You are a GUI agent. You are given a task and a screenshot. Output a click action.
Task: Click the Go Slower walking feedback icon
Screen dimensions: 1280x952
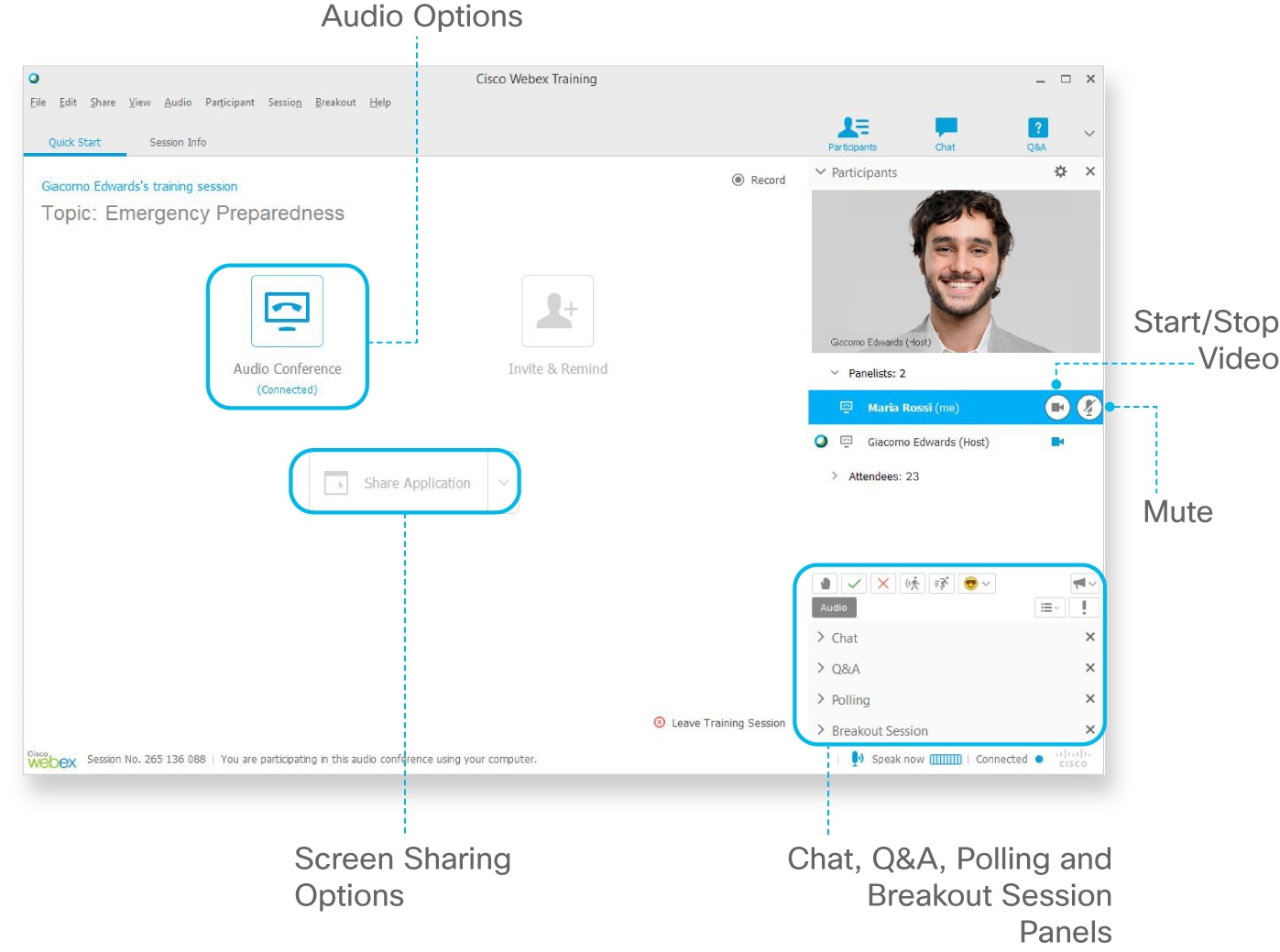click(x=913, y=584)
